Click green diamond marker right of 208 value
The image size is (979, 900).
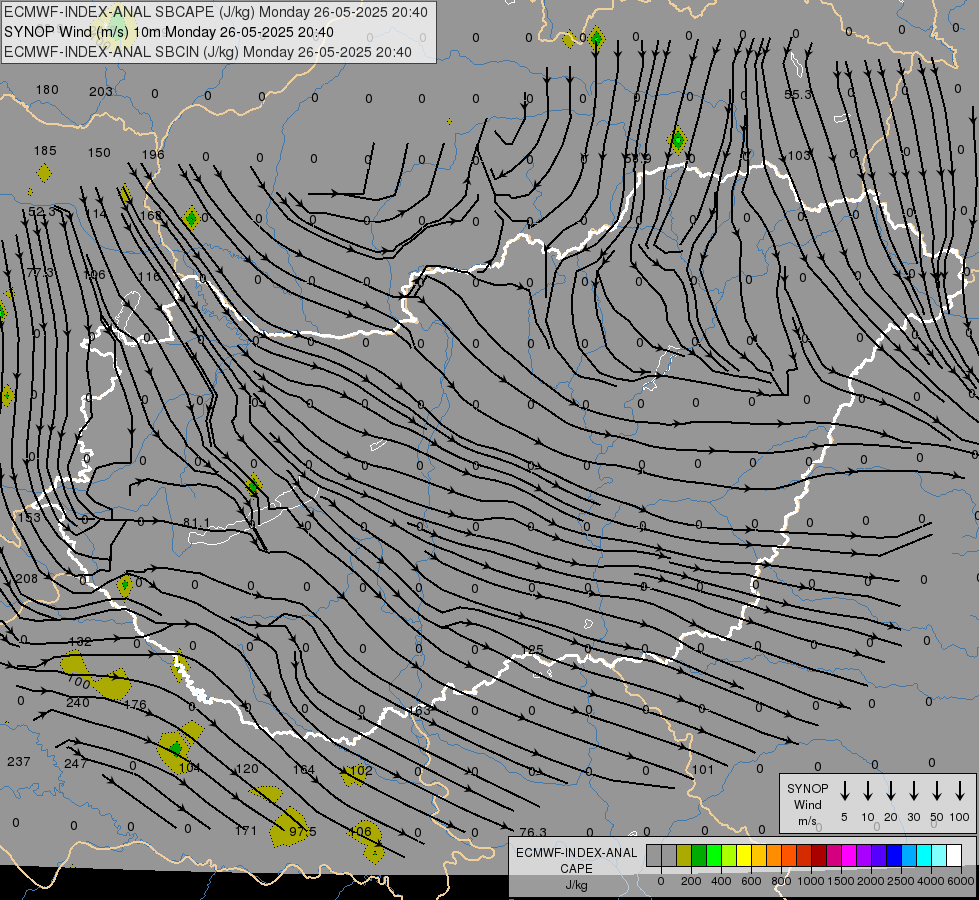[125, 585]
